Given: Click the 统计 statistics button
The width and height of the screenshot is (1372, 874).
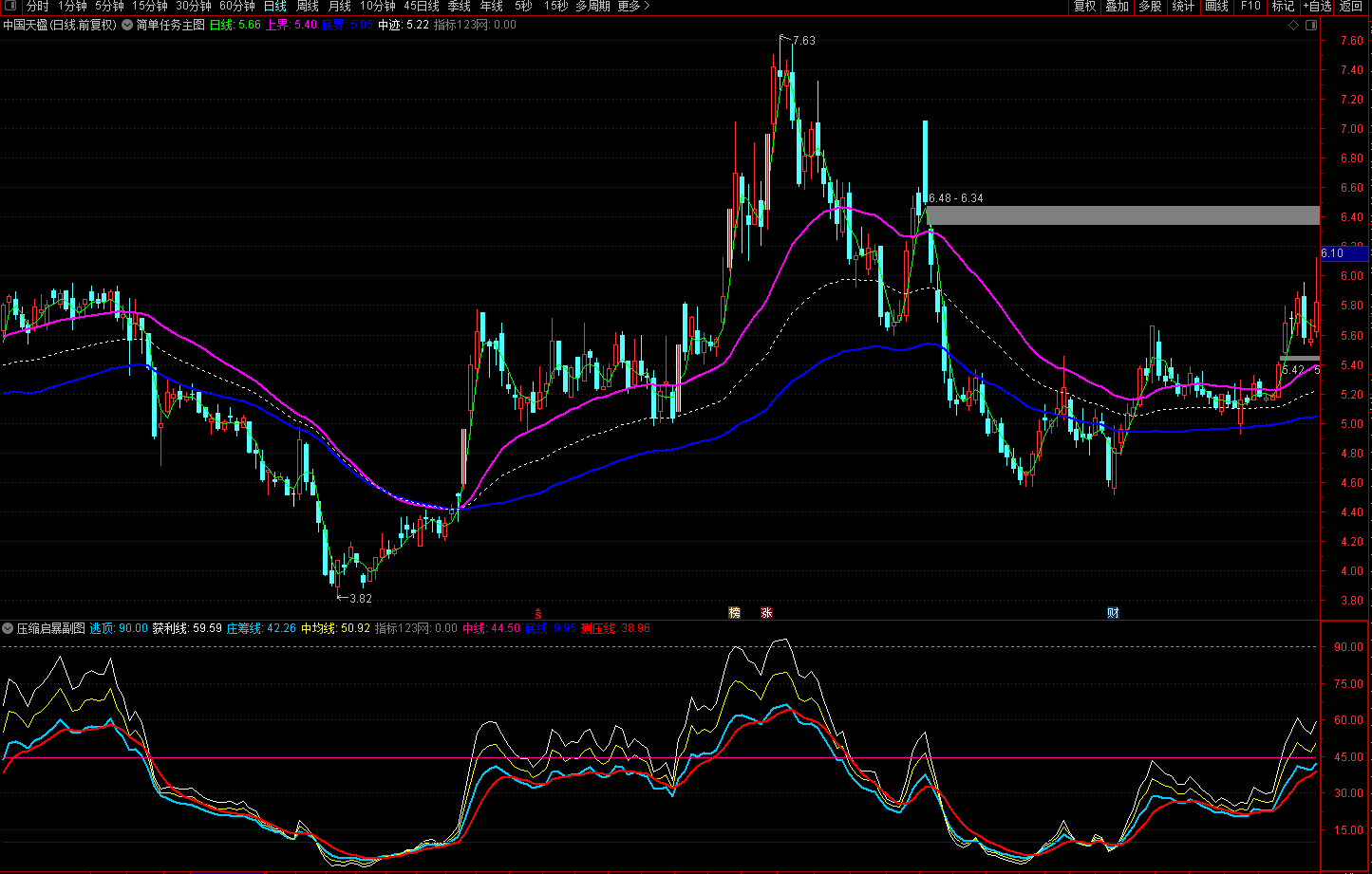Looking at the screenshot, I should pos(1183,6).
